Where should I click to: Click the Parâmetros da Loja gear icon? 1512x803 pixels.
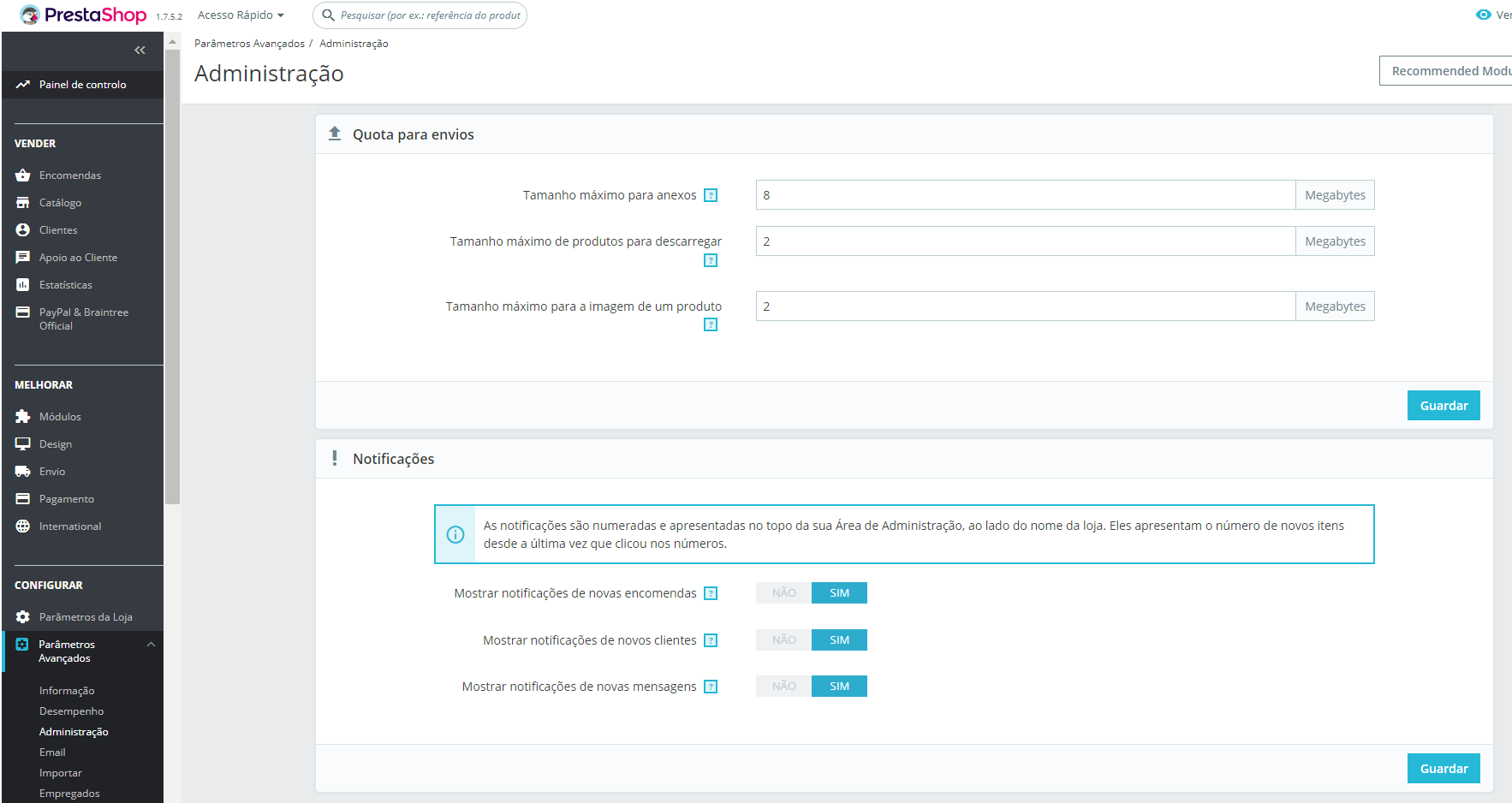(23, 617)
